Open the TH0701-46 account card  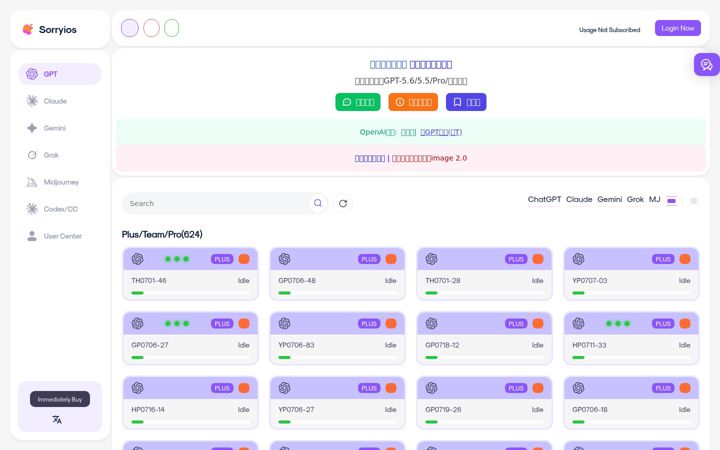[191, 274]
